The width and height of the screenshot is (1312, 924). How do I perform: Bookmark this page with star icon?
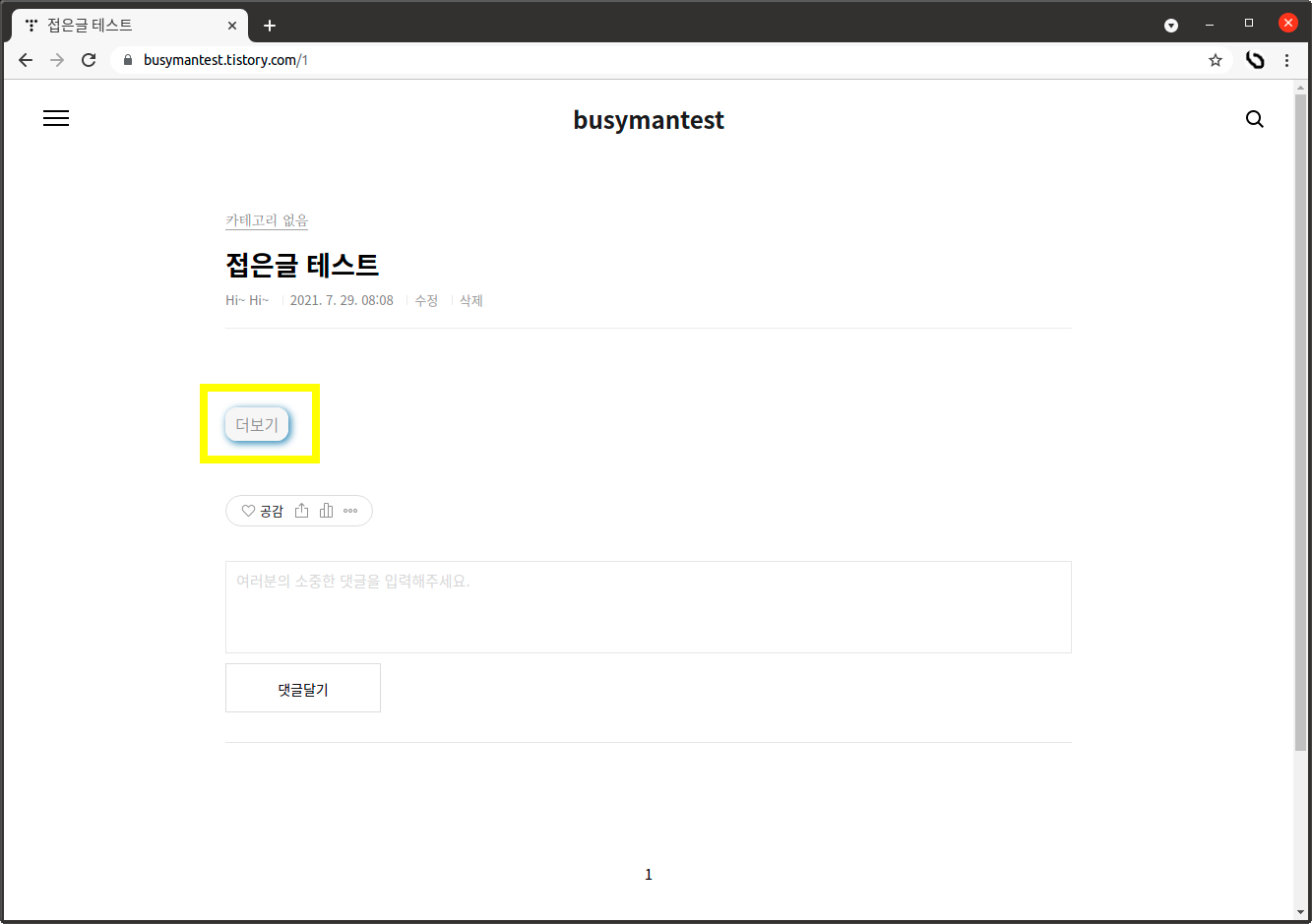click(x=1216, y=60)
